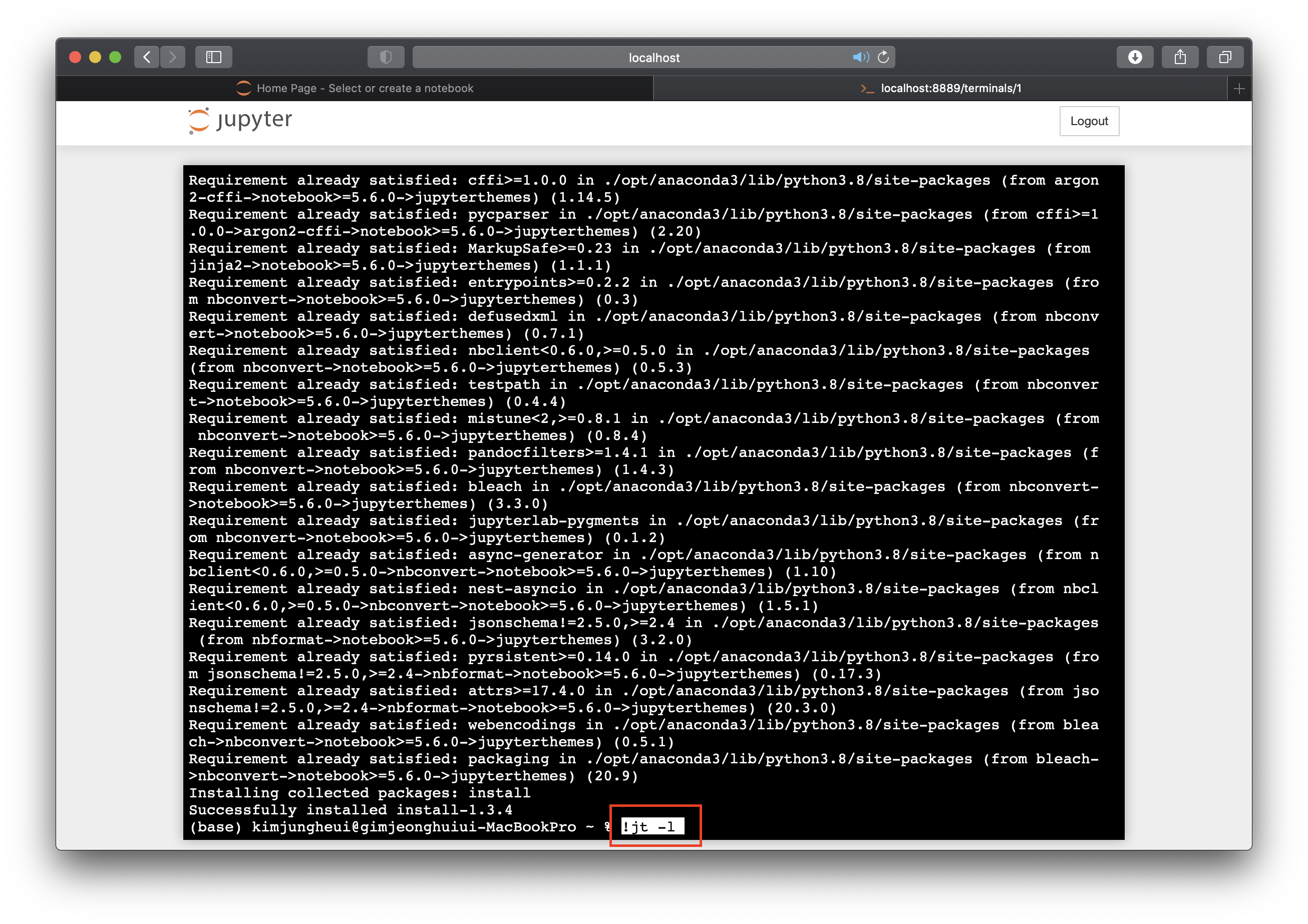This screenshot has width=1308, height=924.
Task: Click the Share icon in toolbar
Action: pos(1180,57)
